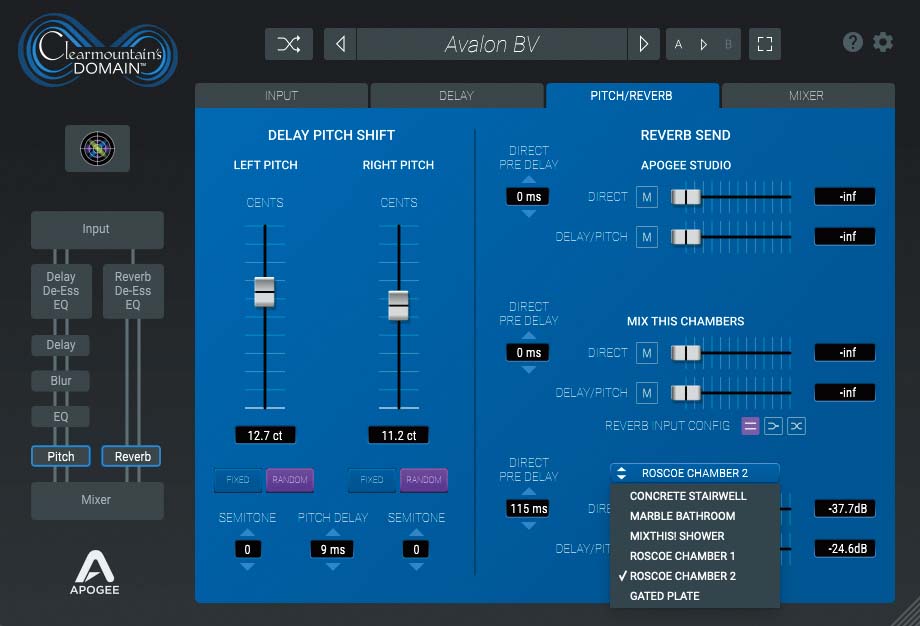Click Apogee Studio direct send slider

pyautogui.click(x=686, y=197)
